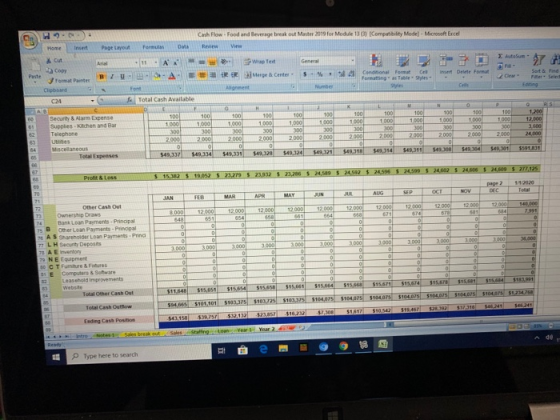The width and height of the screenshot is (560, 420).
Task: Toggle Italic formatting
Action: [x=112, y=76]
